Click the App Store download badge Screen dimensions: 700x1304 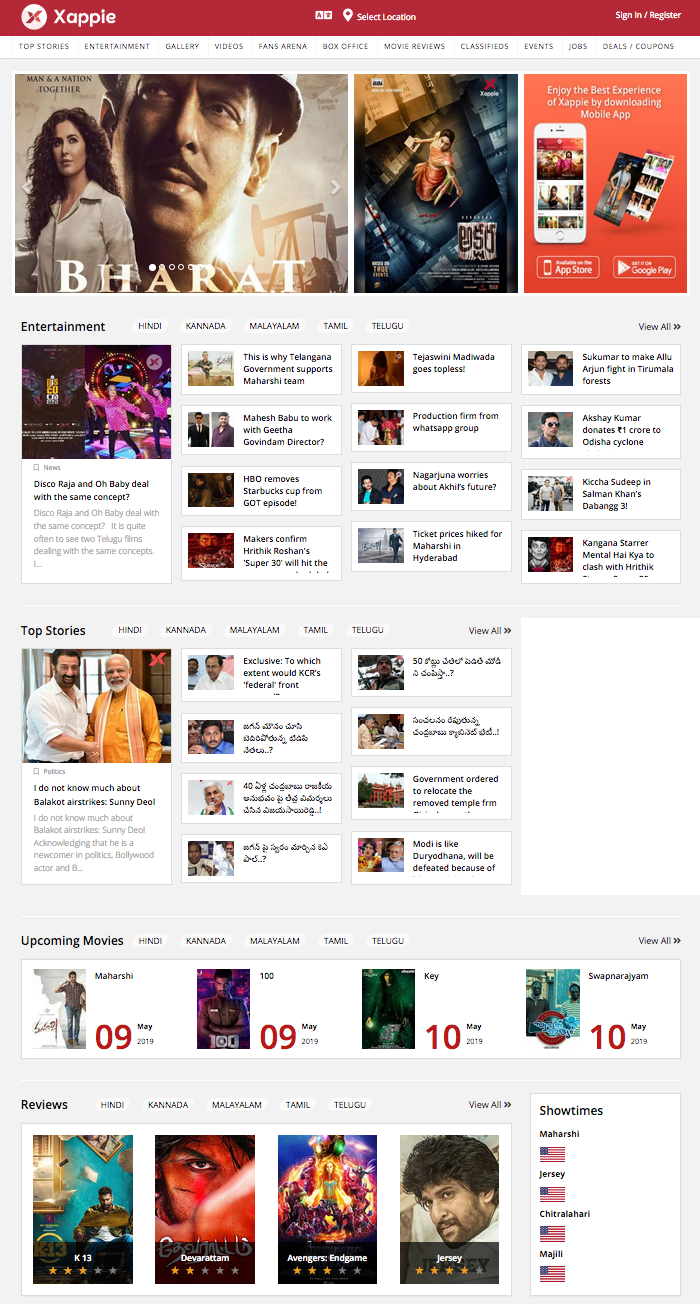567,267
